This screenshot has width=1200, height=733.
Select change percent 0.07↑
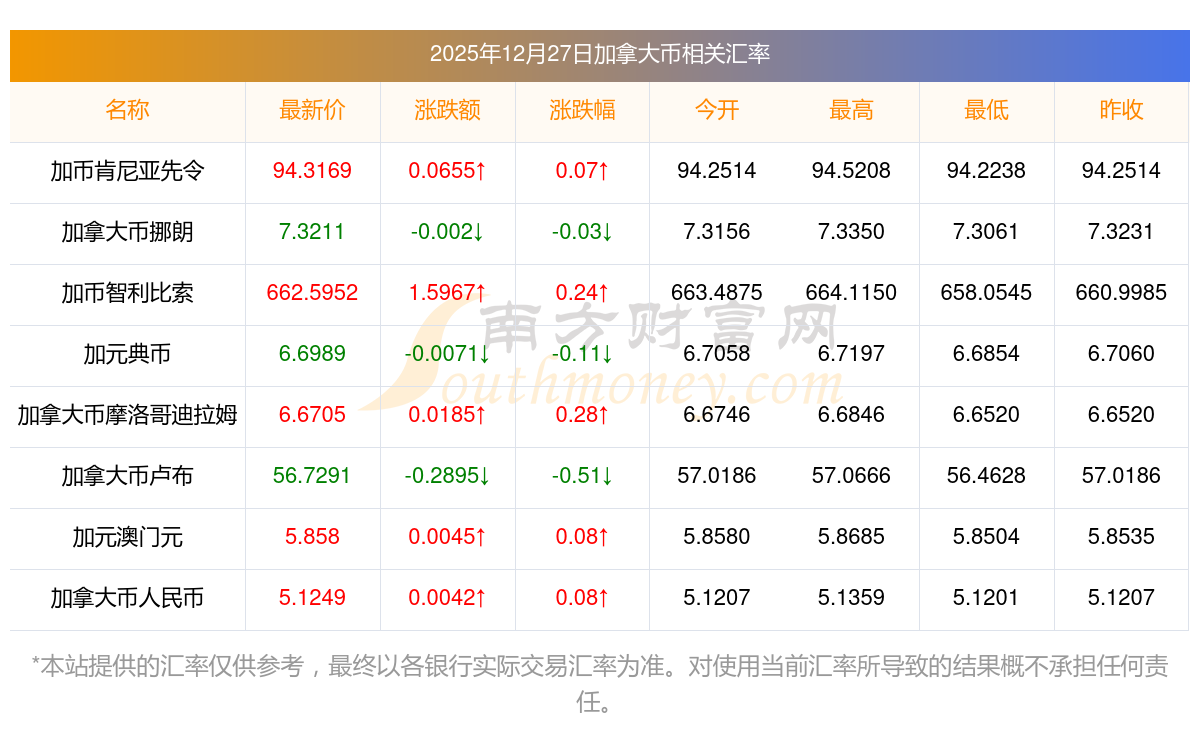[582, 171]
